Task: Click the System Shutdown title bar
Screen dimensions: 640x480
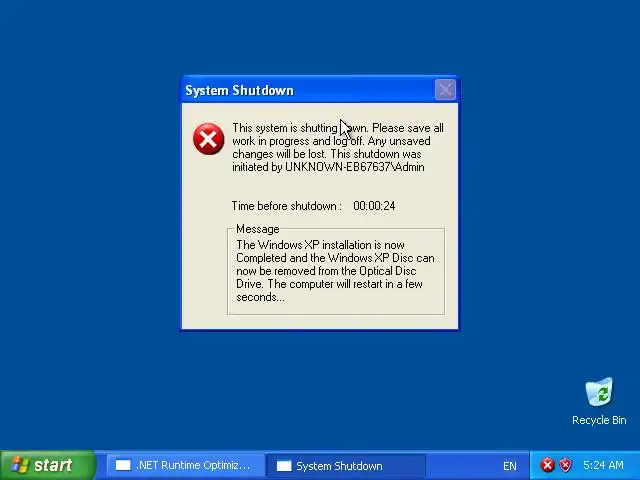Action: pos(320,90)
